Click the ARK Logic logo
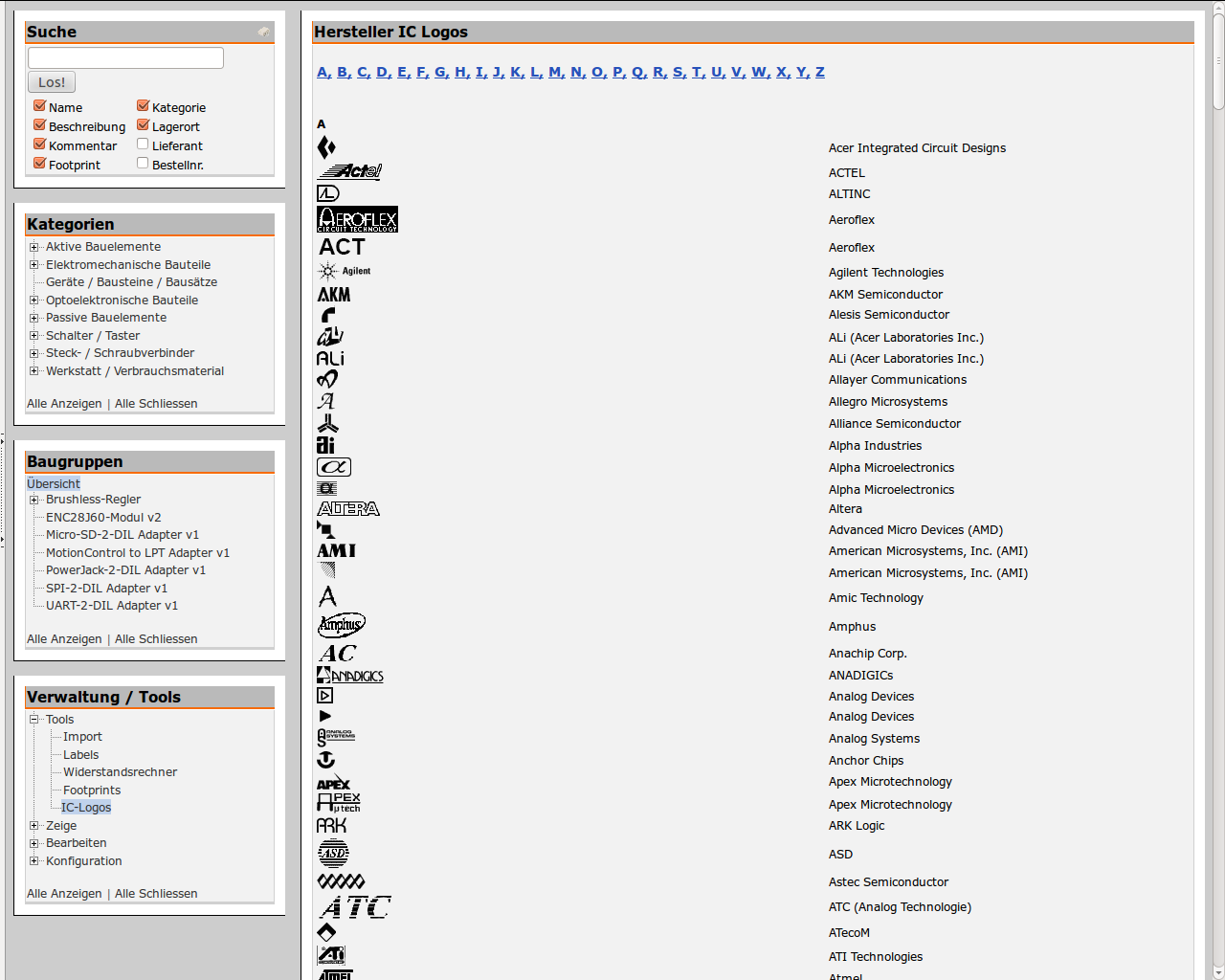Viewport: 1225px width, 980px height. coord(331,825)
